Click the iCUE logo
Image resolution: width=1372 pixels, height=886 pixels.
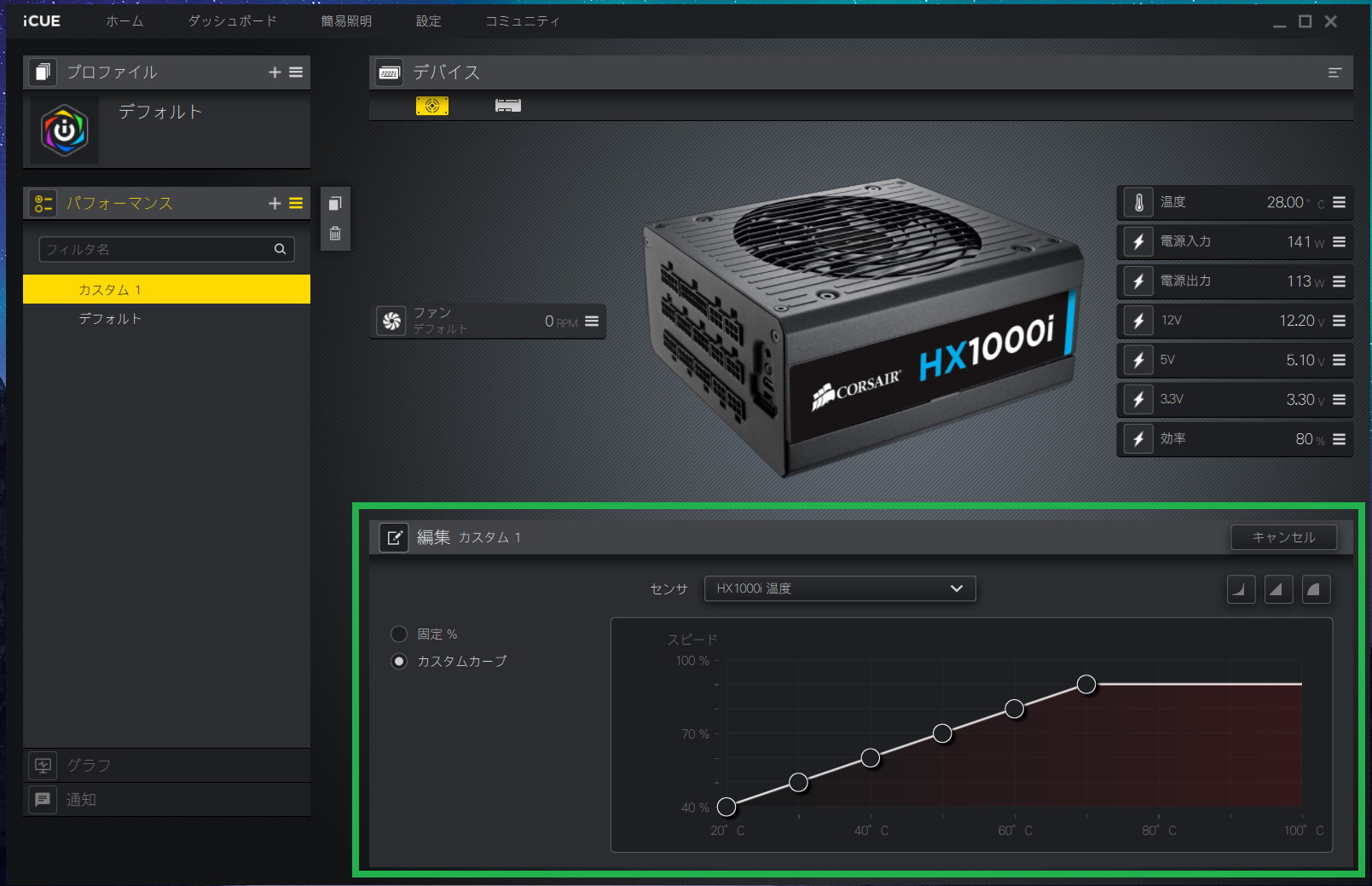click(42, 21)
